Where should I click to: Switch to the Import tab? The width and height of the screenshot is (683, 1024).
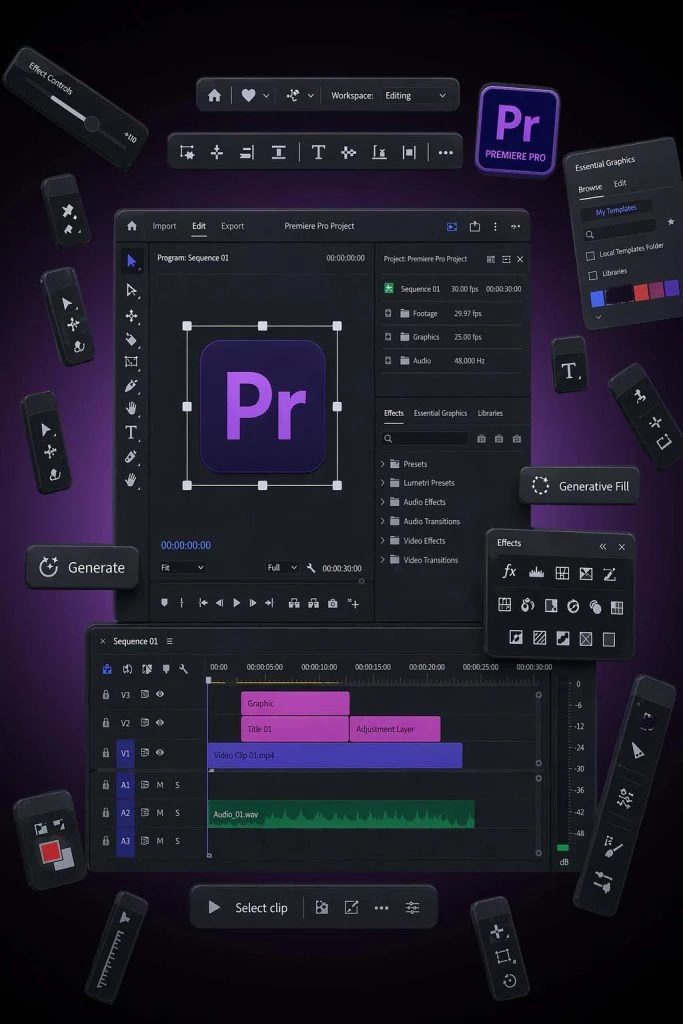[164, 226]
